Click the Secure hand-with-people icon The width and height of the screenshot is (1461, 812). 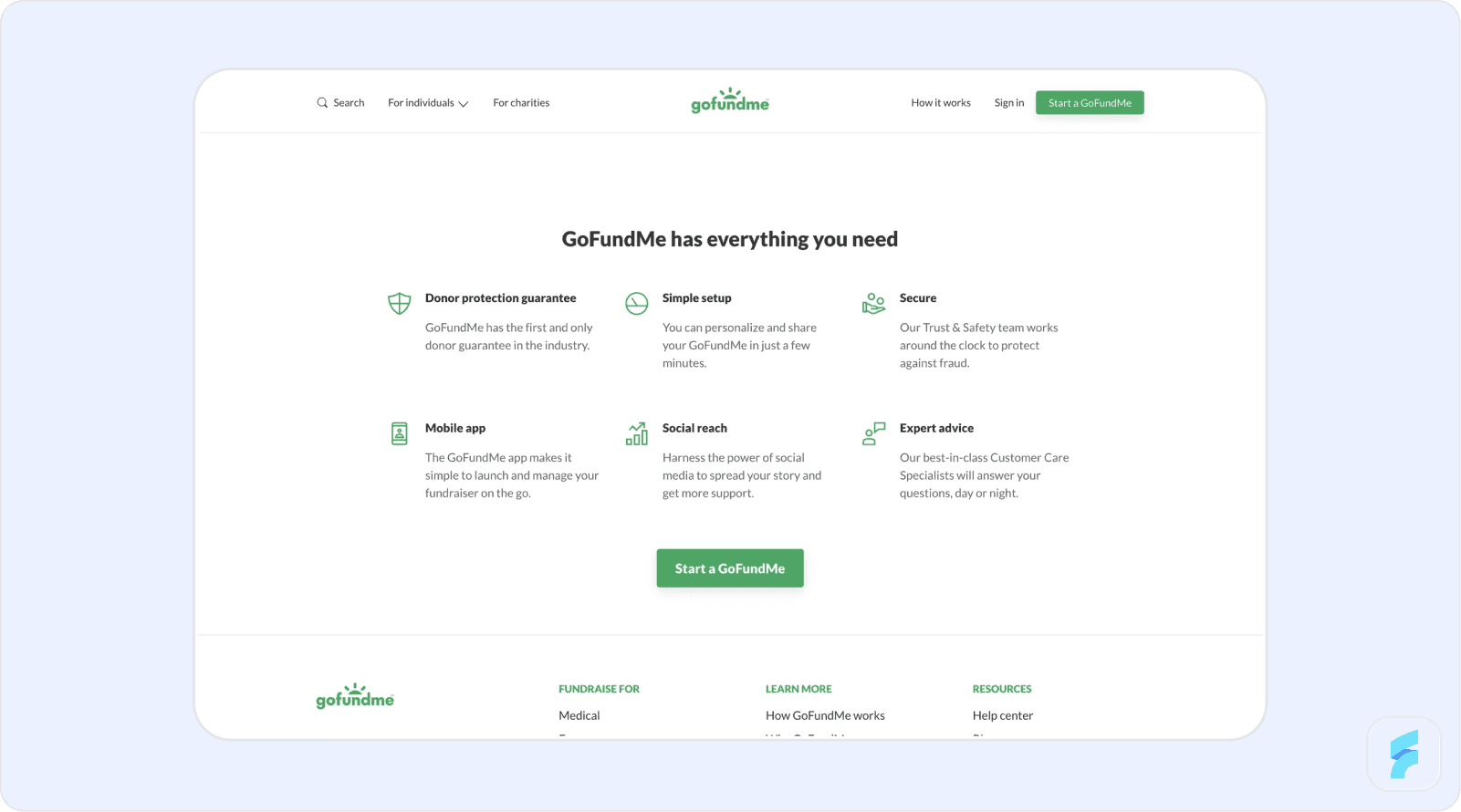[874, 303]
